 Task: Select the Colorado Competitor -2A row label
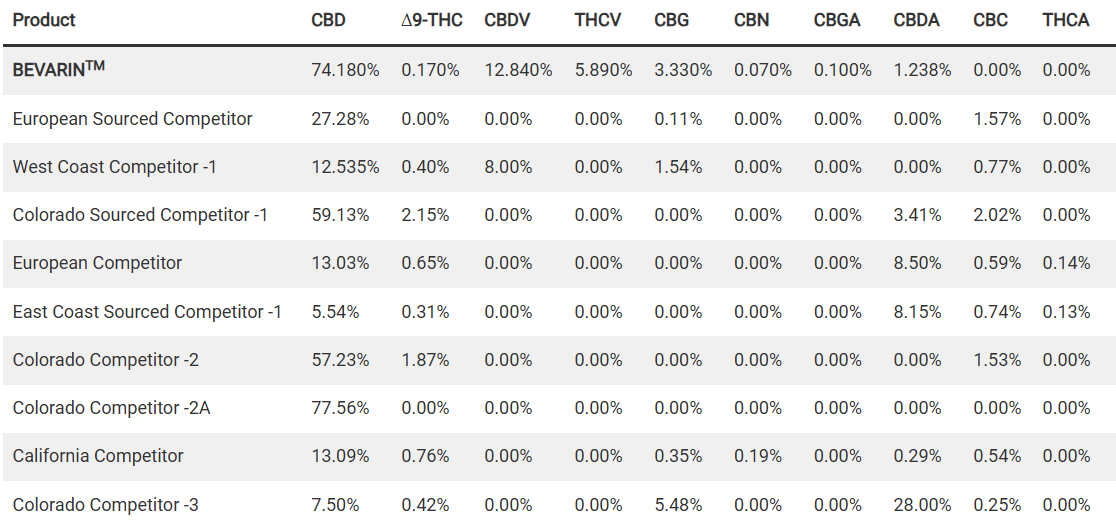pos(111,408)
